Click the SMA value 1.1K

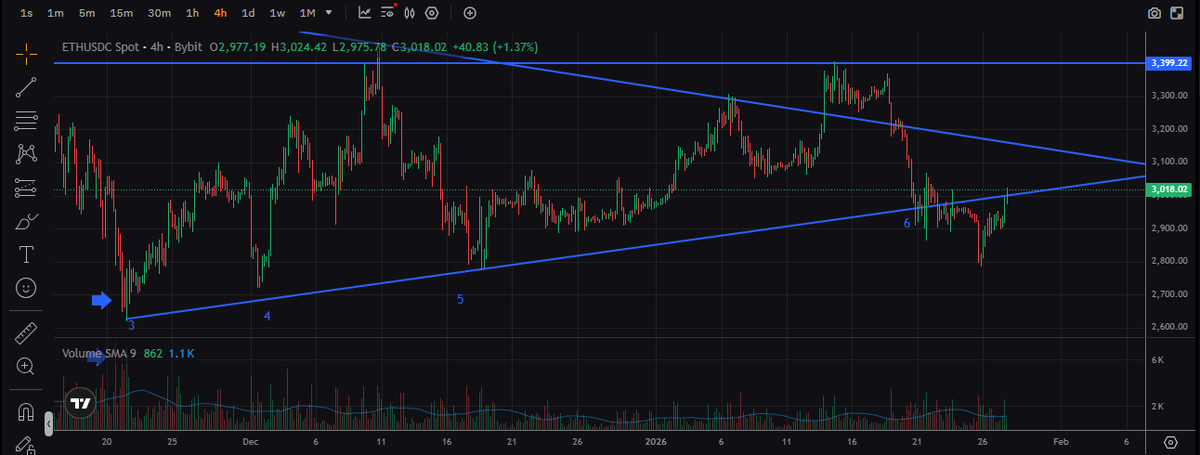[x=181, y=354]
